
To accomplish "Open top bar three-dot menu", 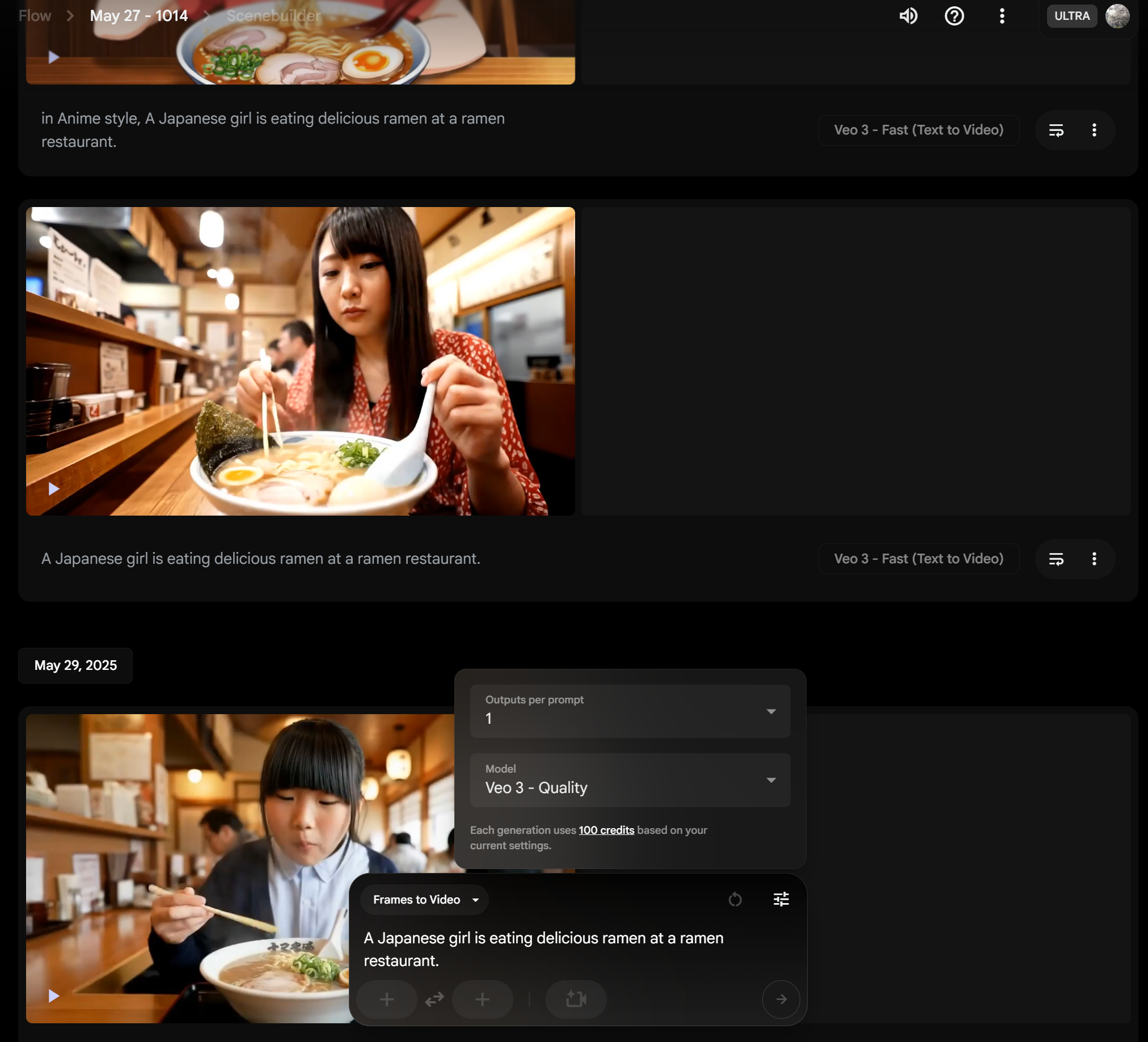I will click(x=1002, y=16).
